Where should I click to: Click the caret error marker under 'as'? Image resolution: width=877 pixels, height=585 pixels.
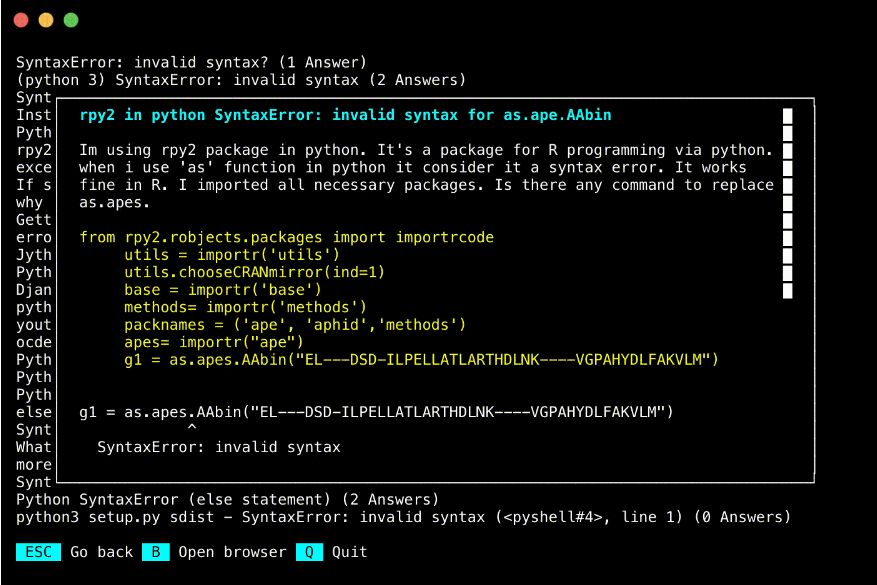[192, 428]
